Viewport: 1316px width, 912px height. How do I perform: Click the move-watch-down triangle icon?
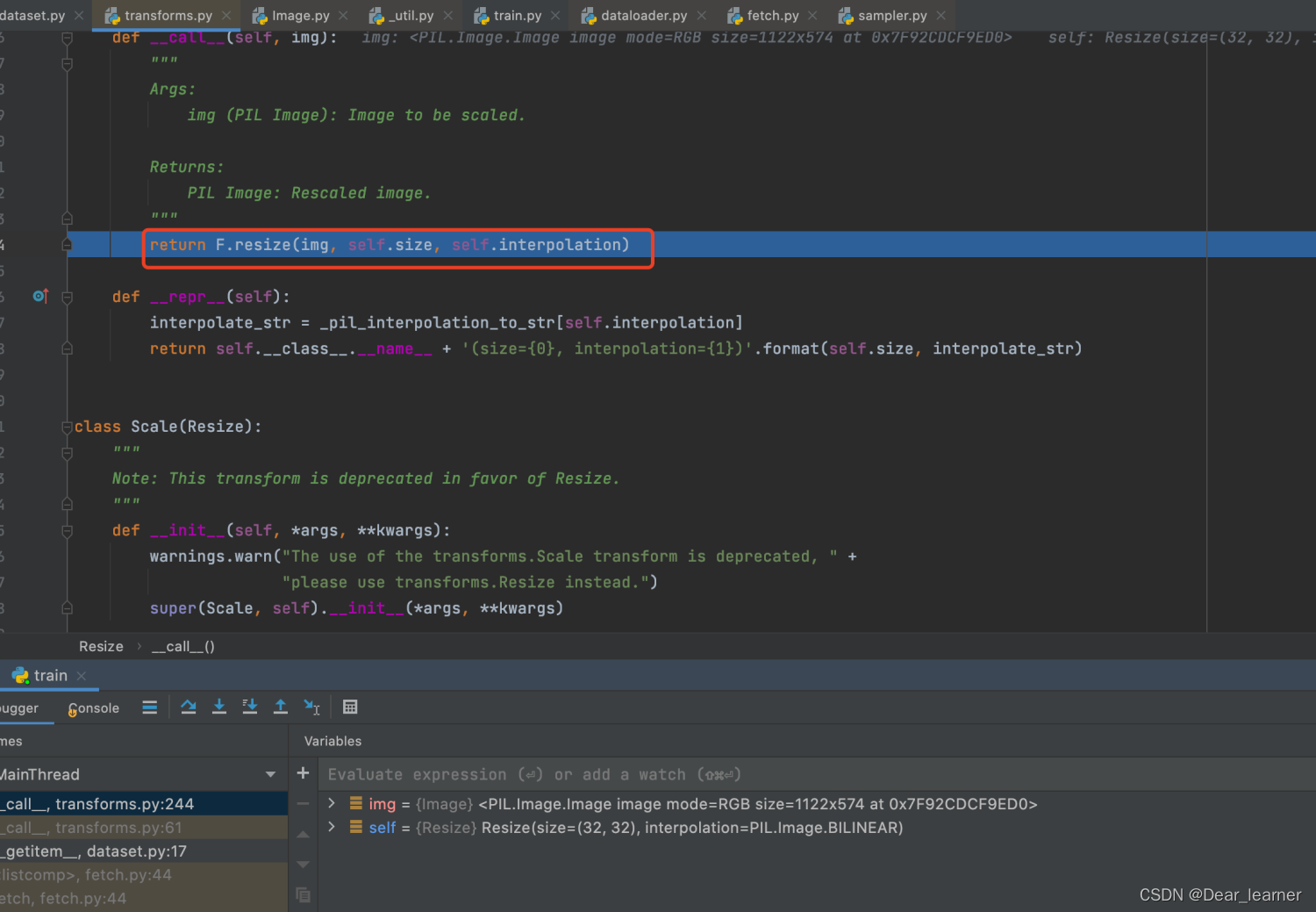(x=303, y=865)
